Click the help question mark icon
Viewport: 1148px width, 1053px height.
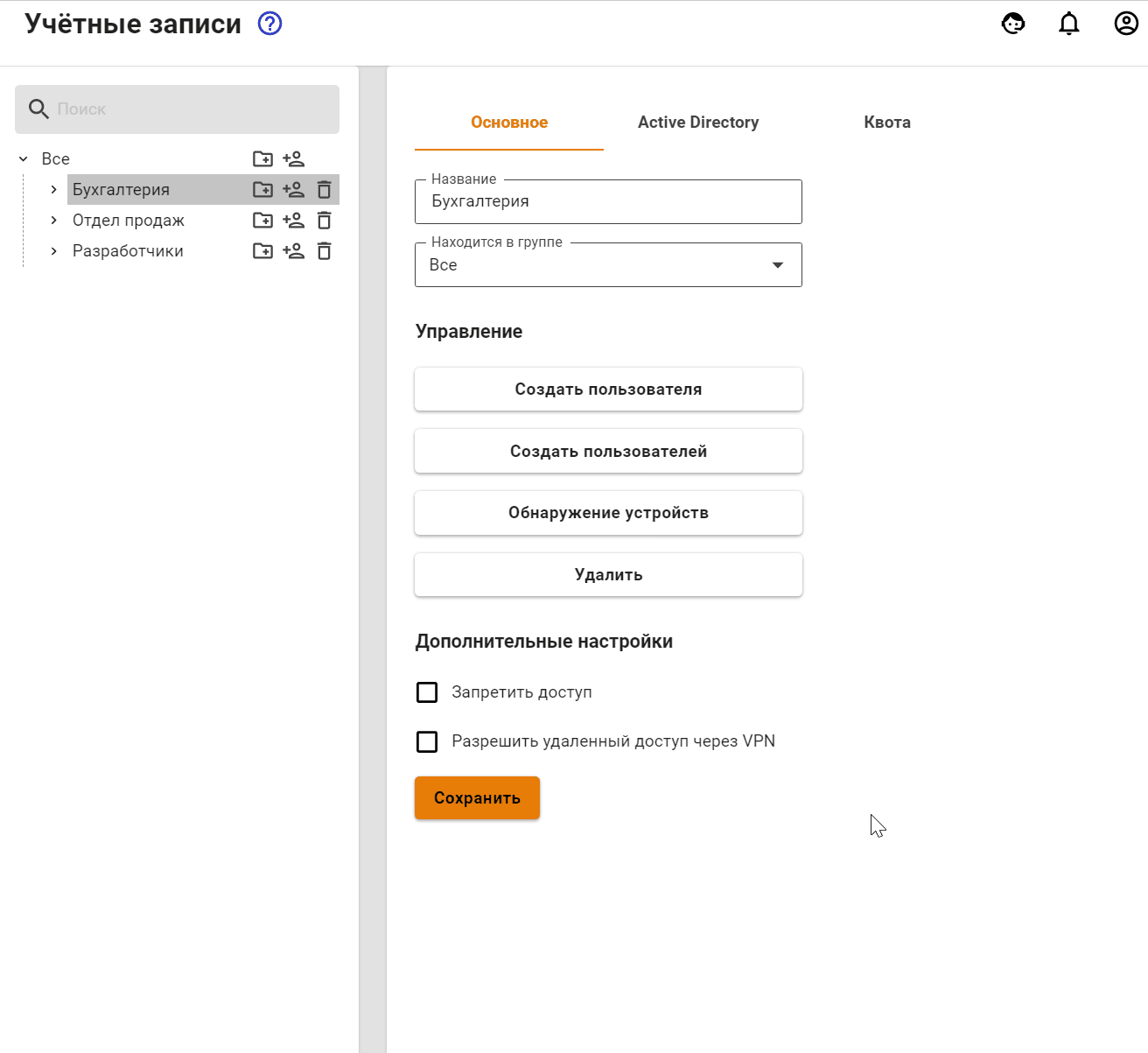[270, 24]
